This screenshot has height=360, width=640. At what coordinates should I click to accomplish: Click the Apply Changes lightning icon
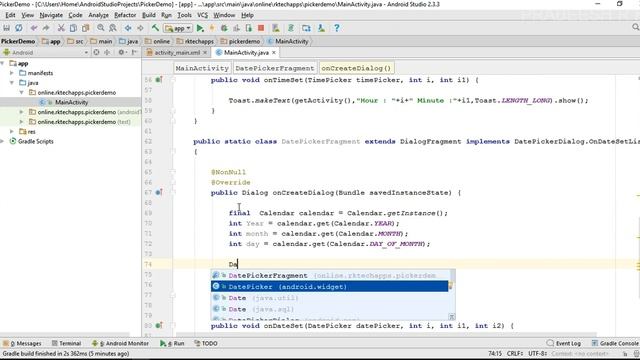(212, 28)
